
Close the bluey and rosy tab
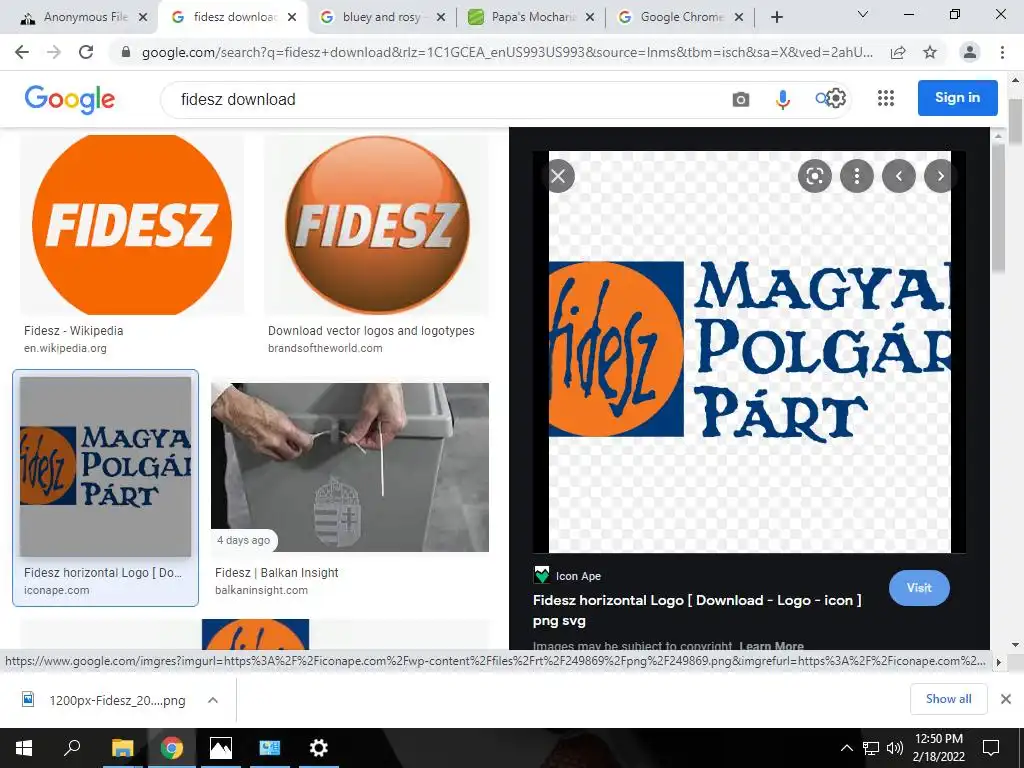coord(441,18)
